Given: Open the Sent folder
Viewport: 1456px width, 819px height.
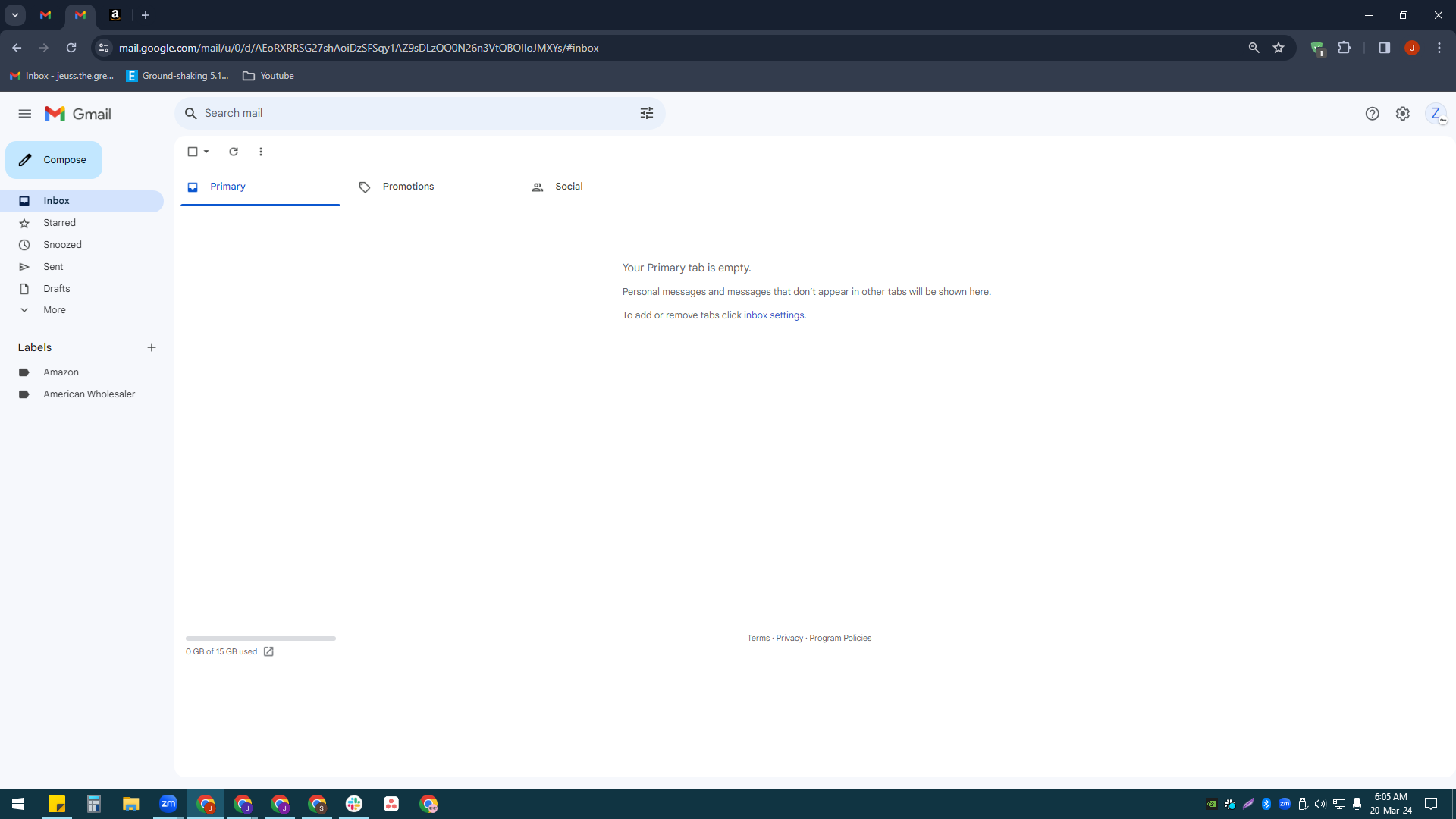Looking at the screenshot, I should point(82,267).
